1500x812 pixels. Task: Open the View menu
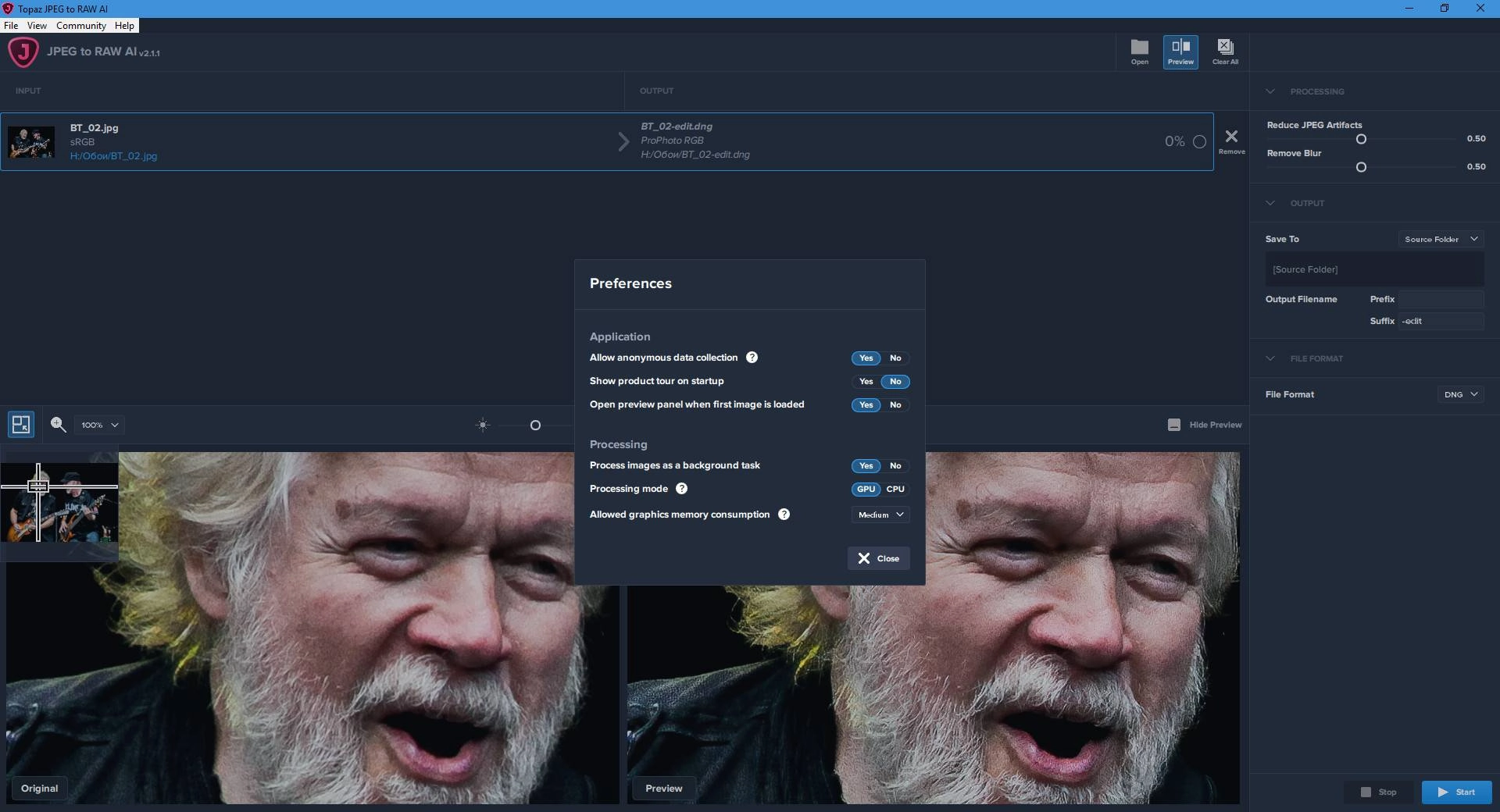[x=37, y=25]
